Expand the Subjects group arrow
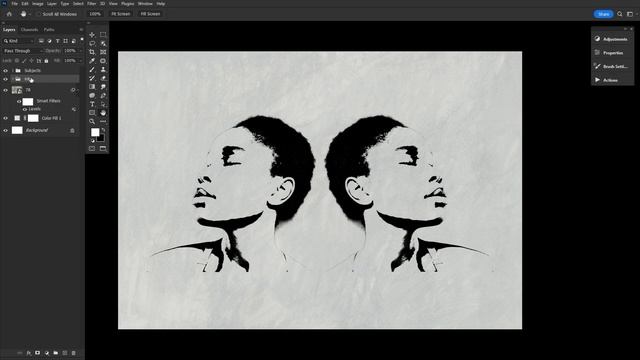The height and width of the screenshot is (360, 640). tap(13, 71)
